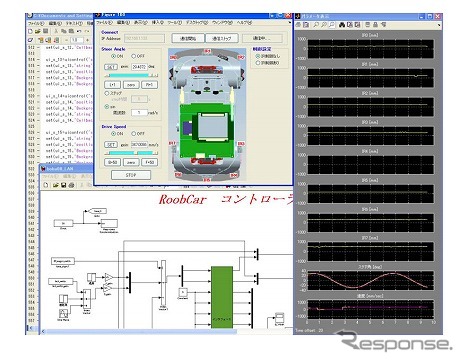Select Steer Angle ON radio button
The image size is (464, 363).
coord(113,56)
